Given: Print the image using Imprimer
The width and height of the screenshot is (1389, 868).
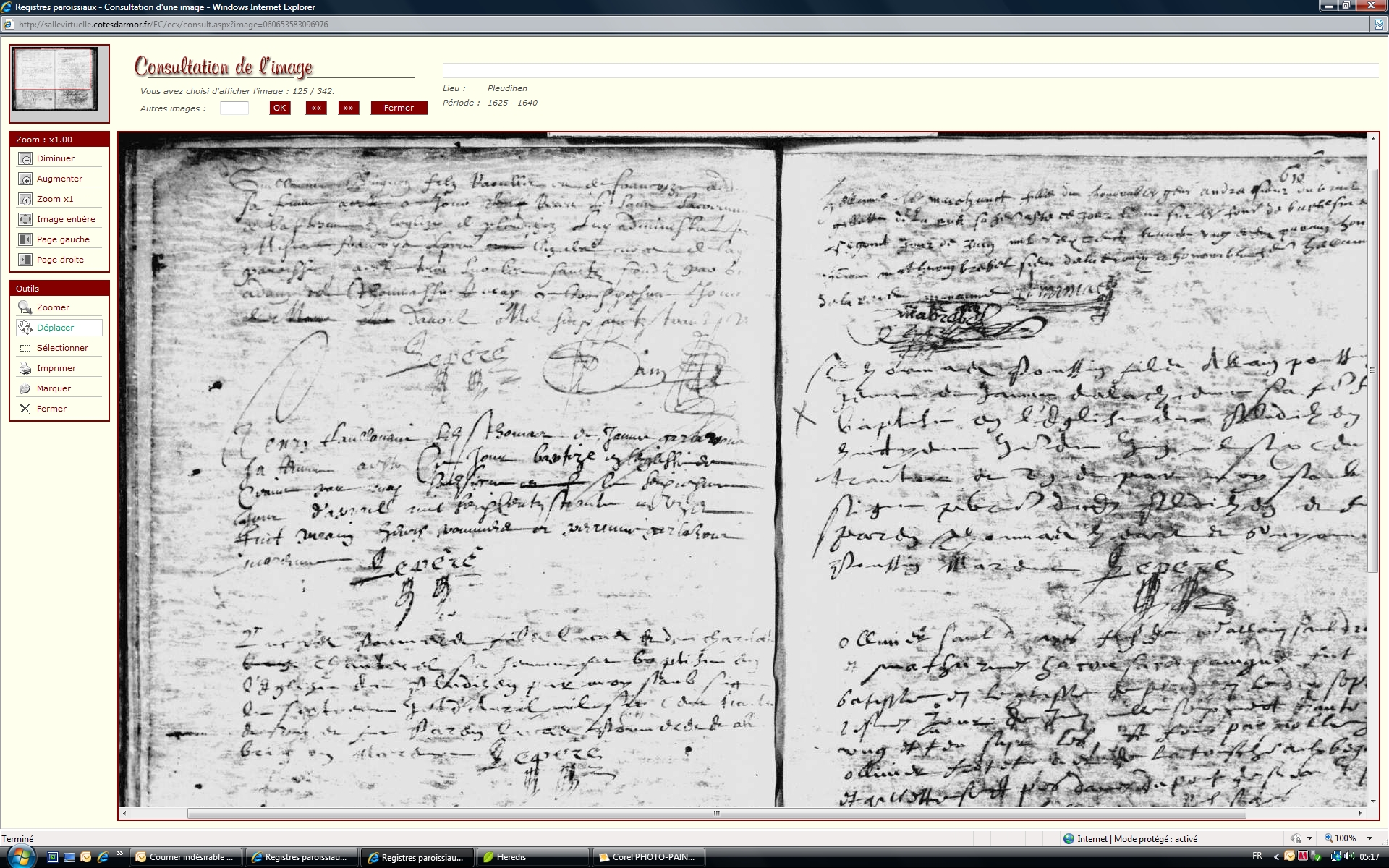Looking at the screenshot, I should coord(25,368).
